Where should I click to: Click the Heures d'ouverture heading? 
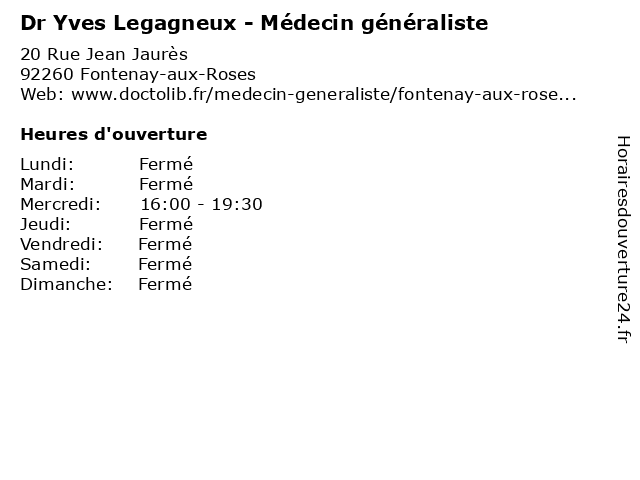click(113, 134)
